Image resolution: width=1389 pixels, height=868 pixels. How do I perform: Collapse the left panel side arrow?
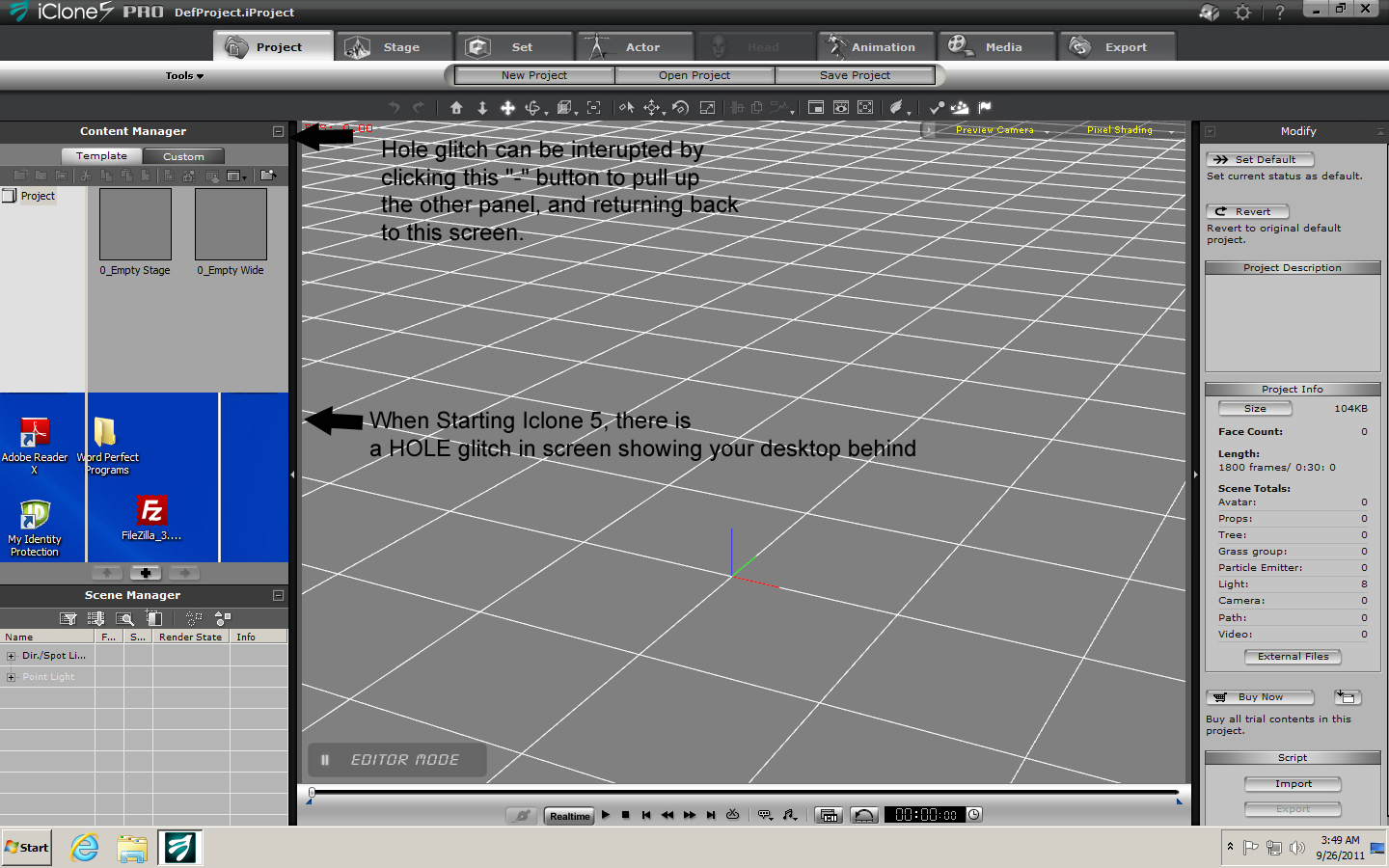coord(292,475)
